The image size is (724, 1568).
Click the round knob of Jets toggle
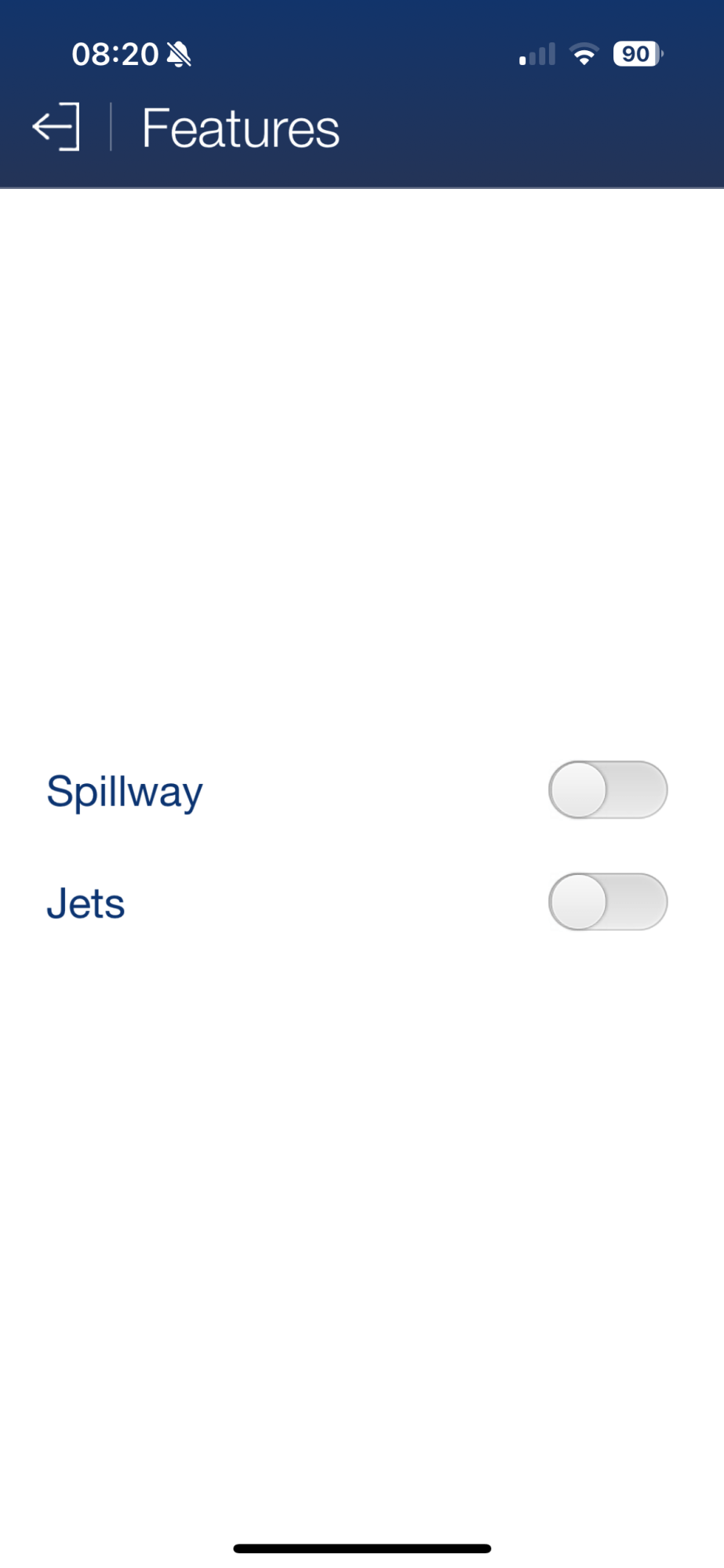pos(579,902)
